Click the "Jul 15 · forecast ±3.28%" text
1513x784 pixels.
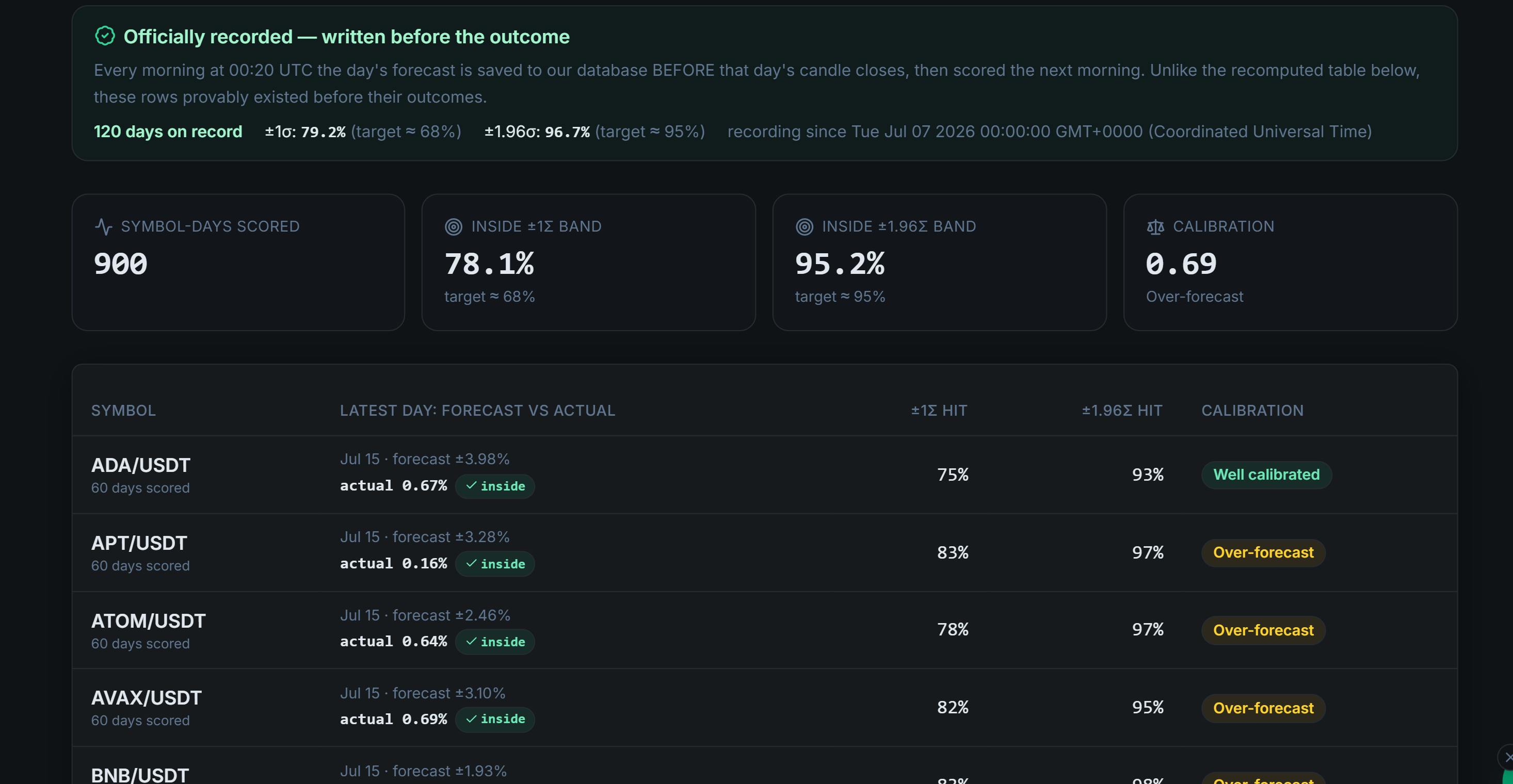pos(425,537)
